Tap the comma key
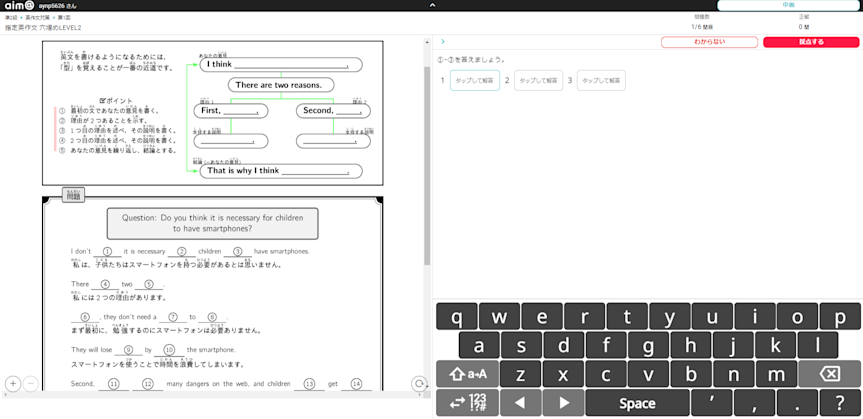The image size is (863, 419). coord(755,403)
